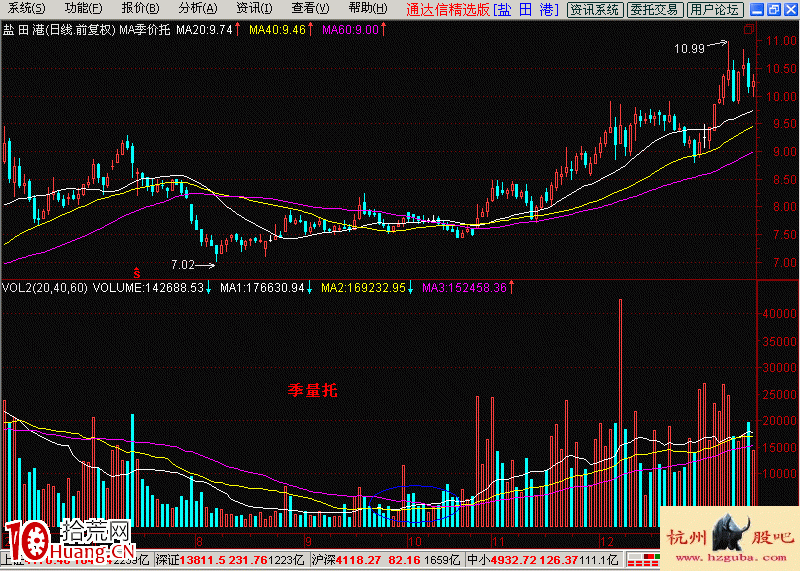Click the 10.00 price axis label
Screen dimensions: 800x571
[781, 96]
